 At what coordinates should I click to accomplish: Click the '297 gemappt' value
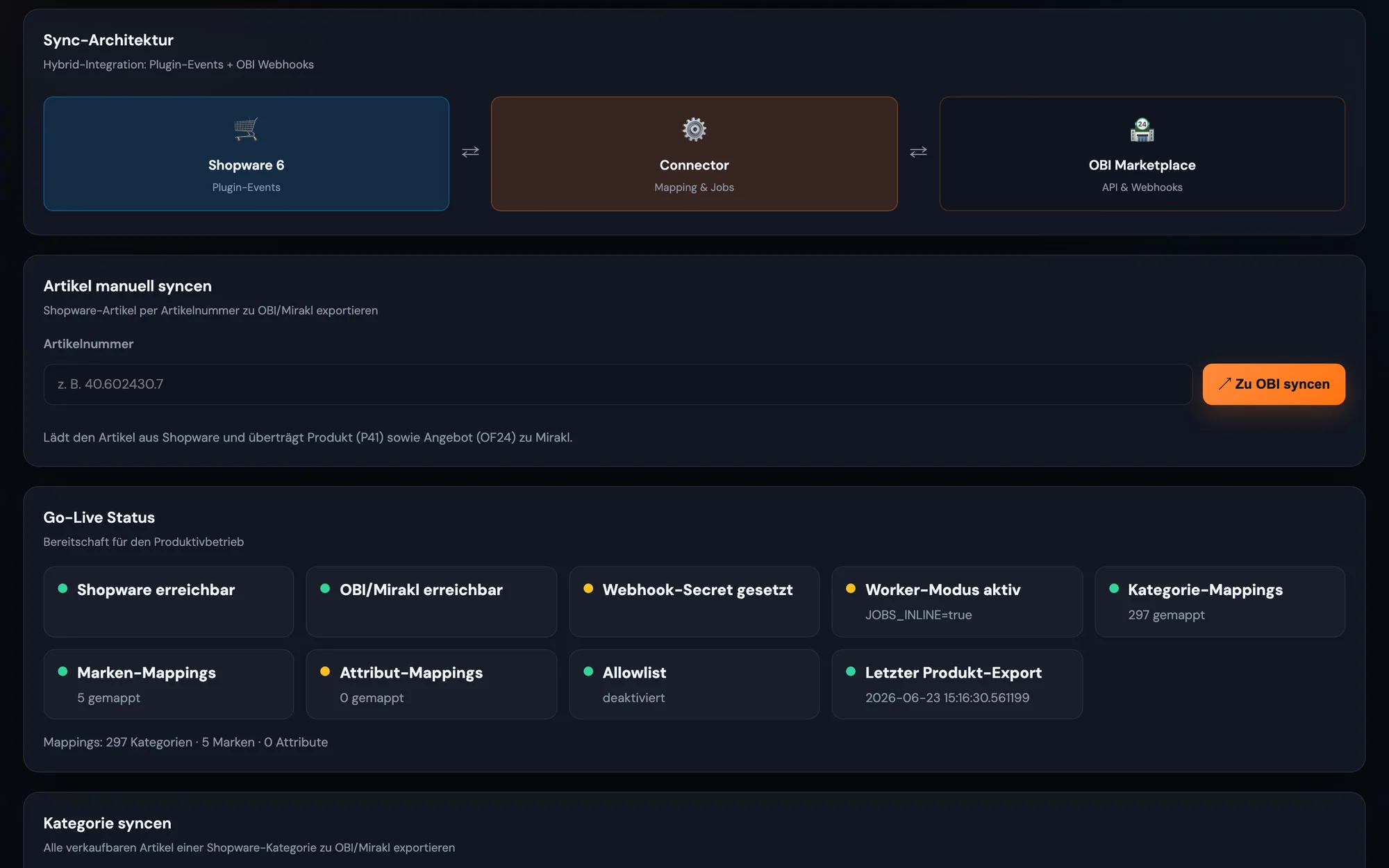[x=1166, y=615]
